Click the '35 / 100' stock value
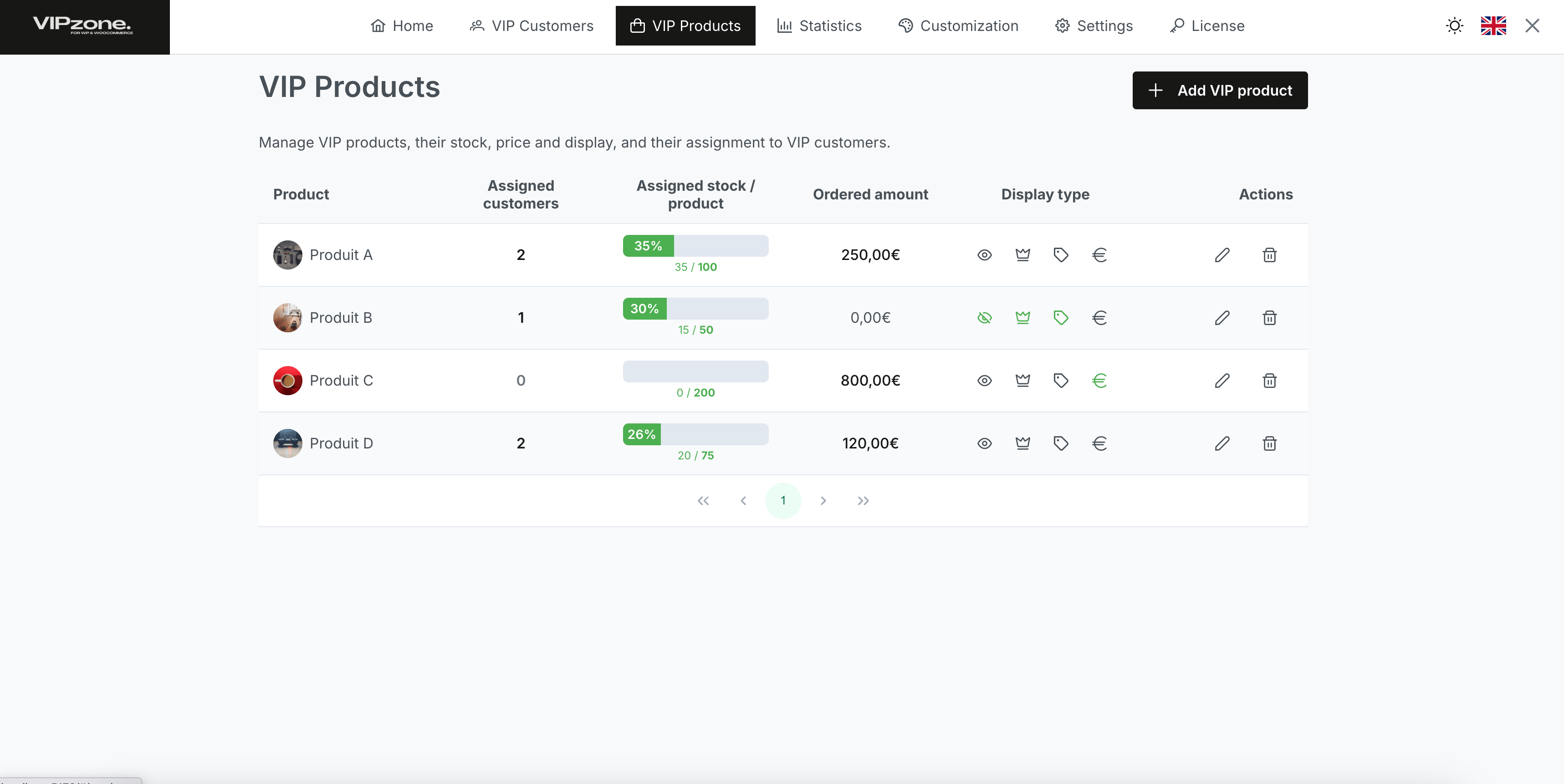The image size is (1564, 784). pyautogui.click(x=696, y=267)
